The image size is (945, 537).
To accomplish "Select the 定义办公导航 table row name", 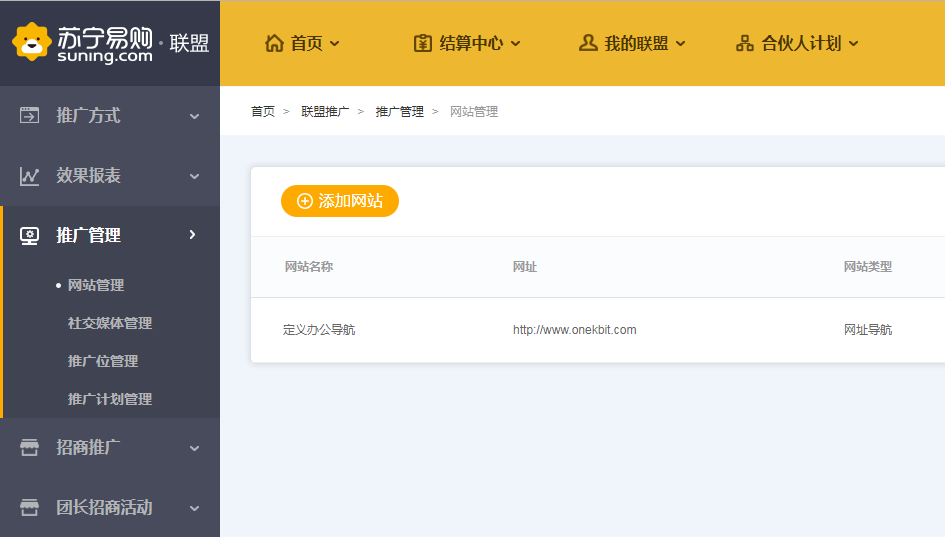I will [319, 330].
